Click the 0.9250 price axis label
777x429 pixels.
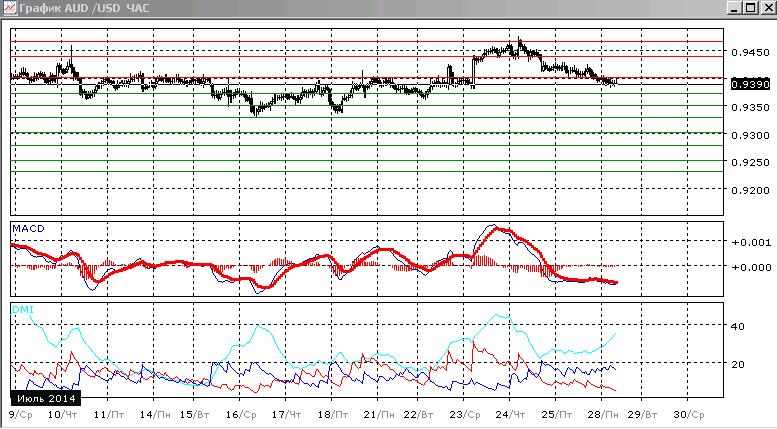tap(750, 162)
